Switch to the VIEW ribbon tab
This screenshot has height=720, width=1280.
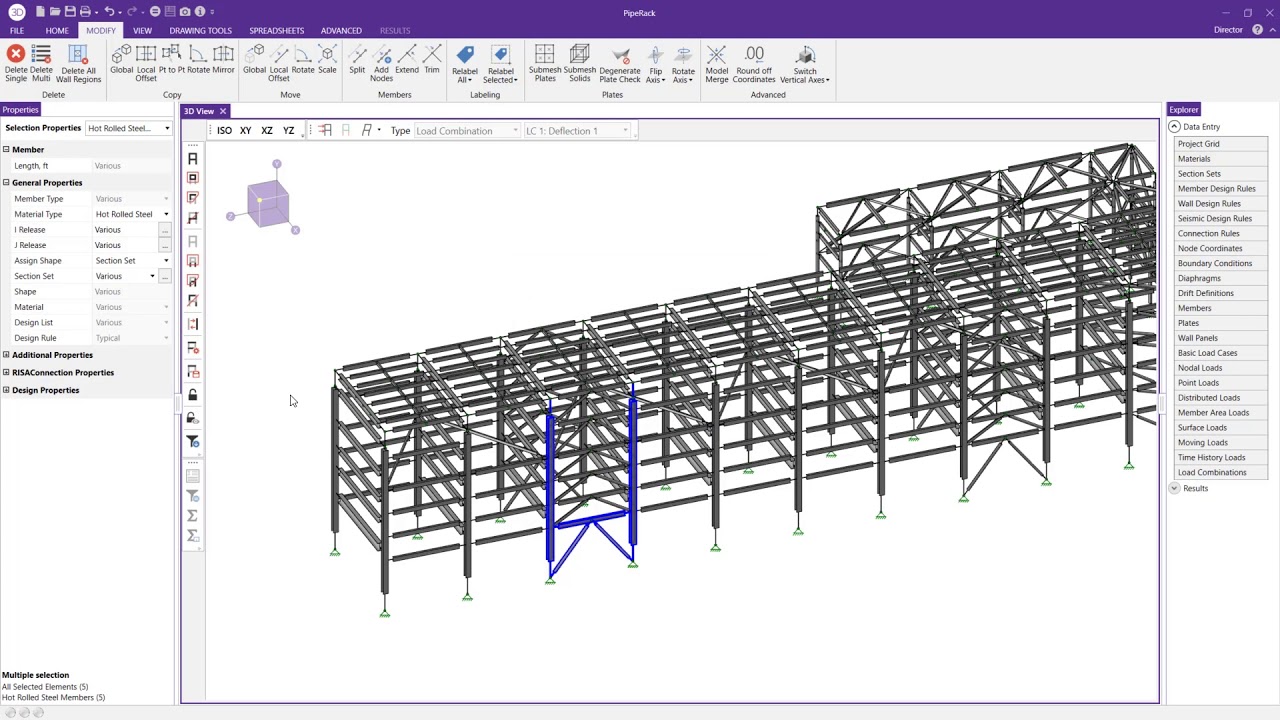(x=142, y=31)
